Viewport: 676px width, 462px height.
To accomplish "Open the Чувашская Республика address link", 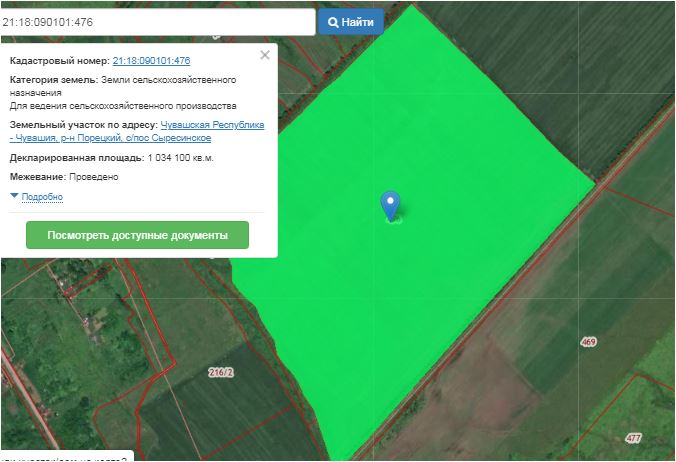I will tap(212, 125).
